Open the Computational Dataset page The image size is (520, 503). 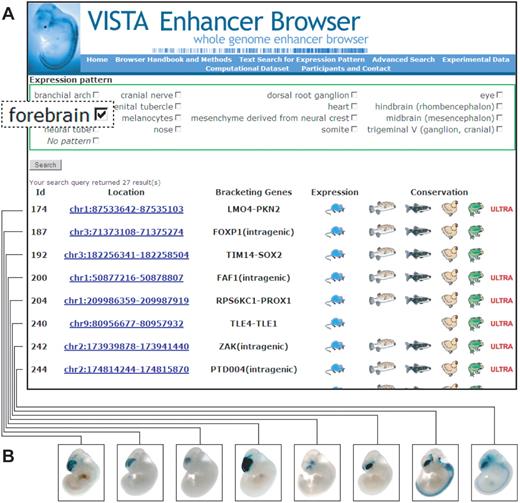click(x=247, y=68)
